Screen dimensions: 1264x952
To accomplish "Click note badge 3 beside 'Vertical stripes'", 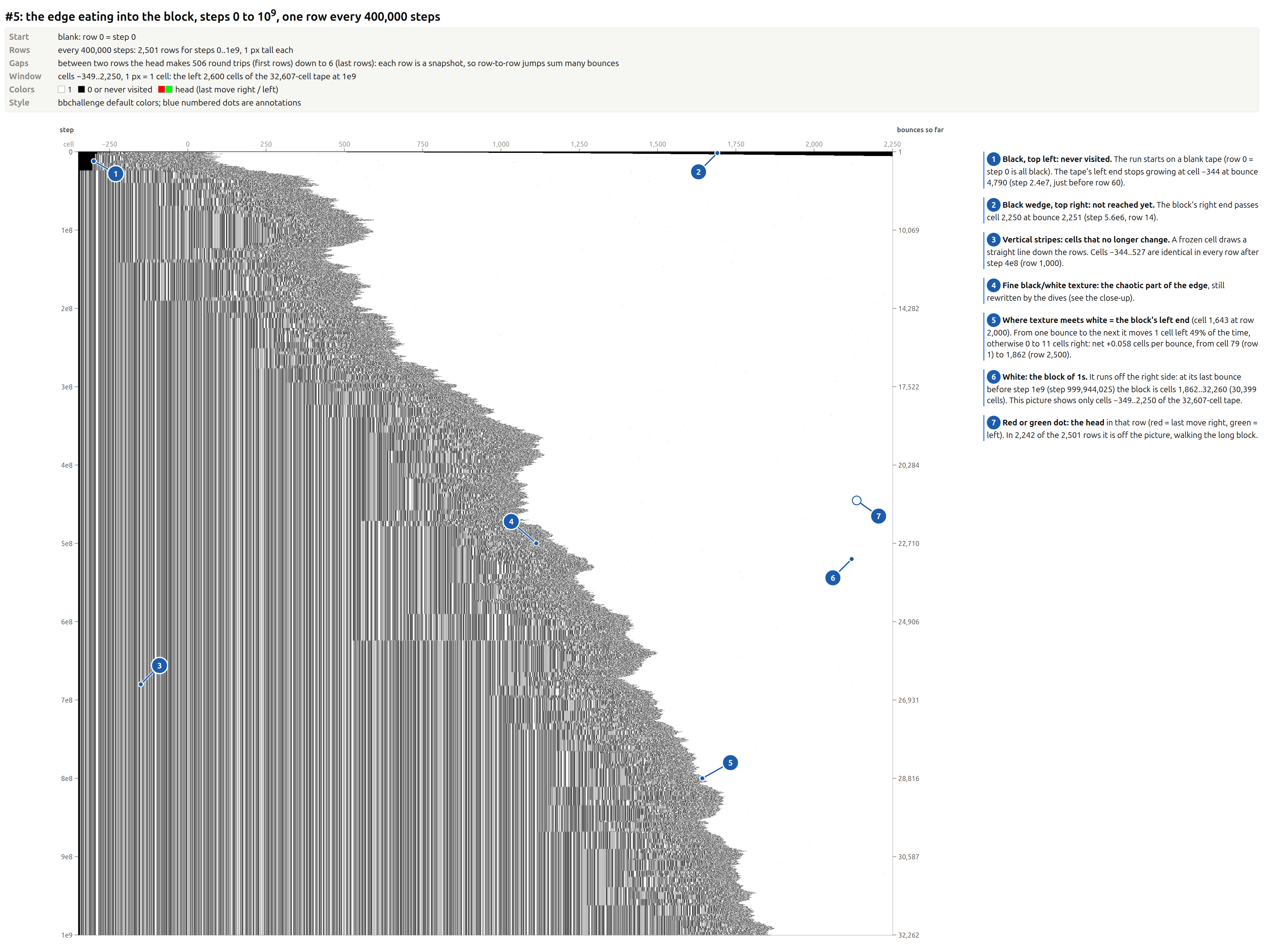I will tap(994, 240).
